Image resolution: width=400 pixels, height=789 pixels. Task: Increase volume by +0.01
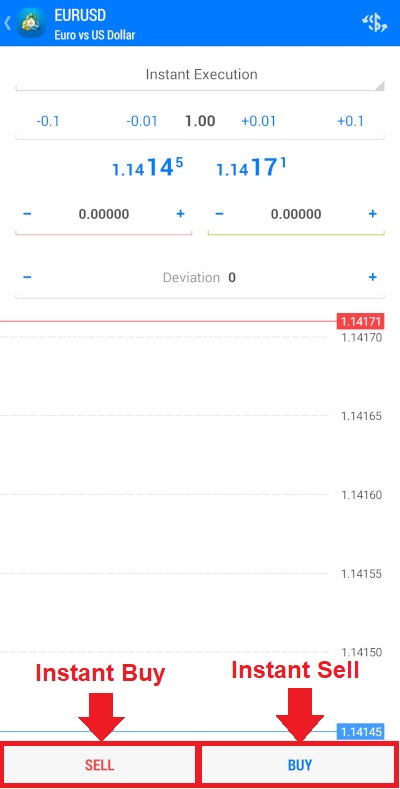point(259,121)
